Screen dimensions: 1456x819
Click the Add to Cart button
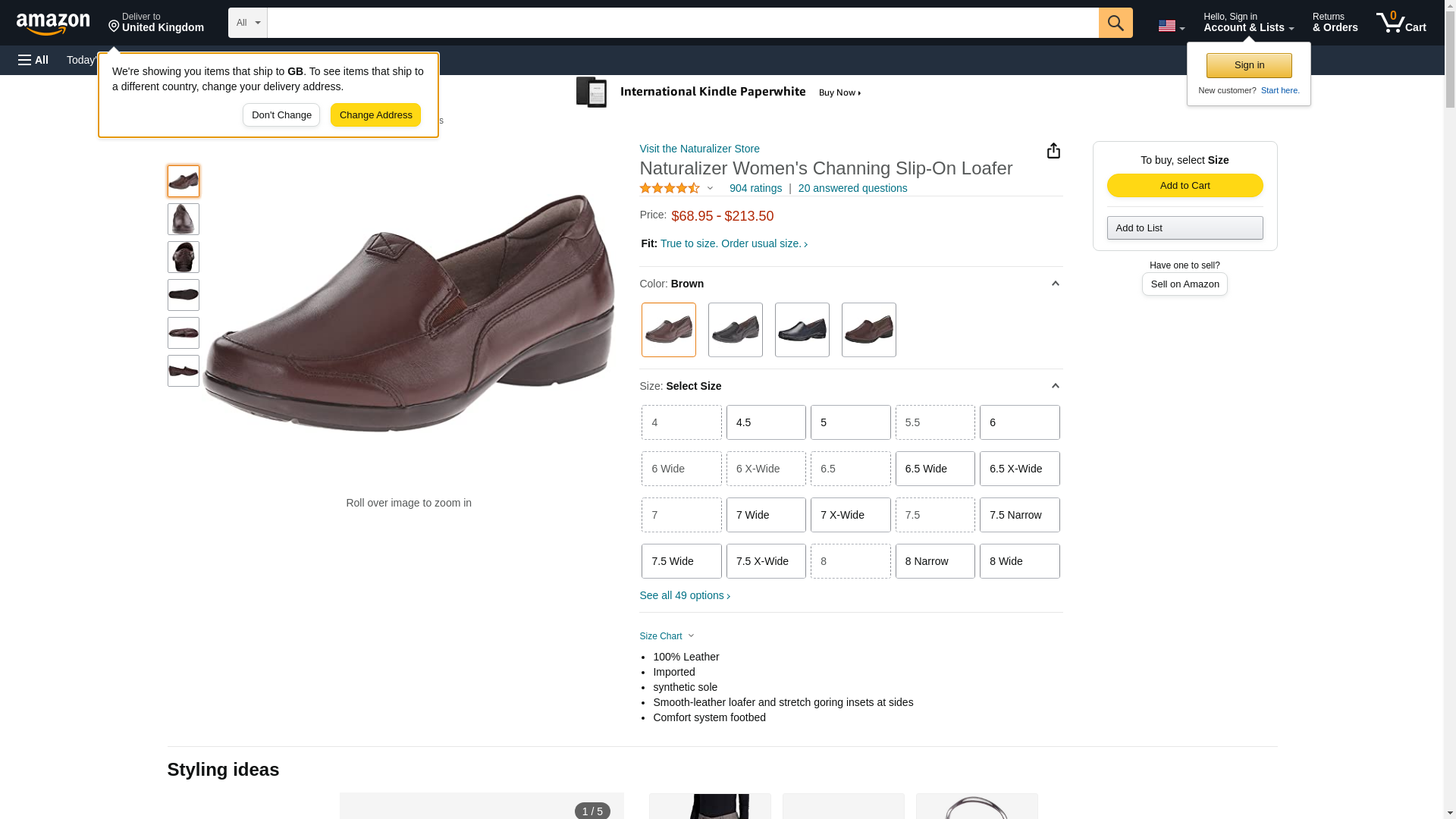pyautogui.click(x=1185, y=186)
